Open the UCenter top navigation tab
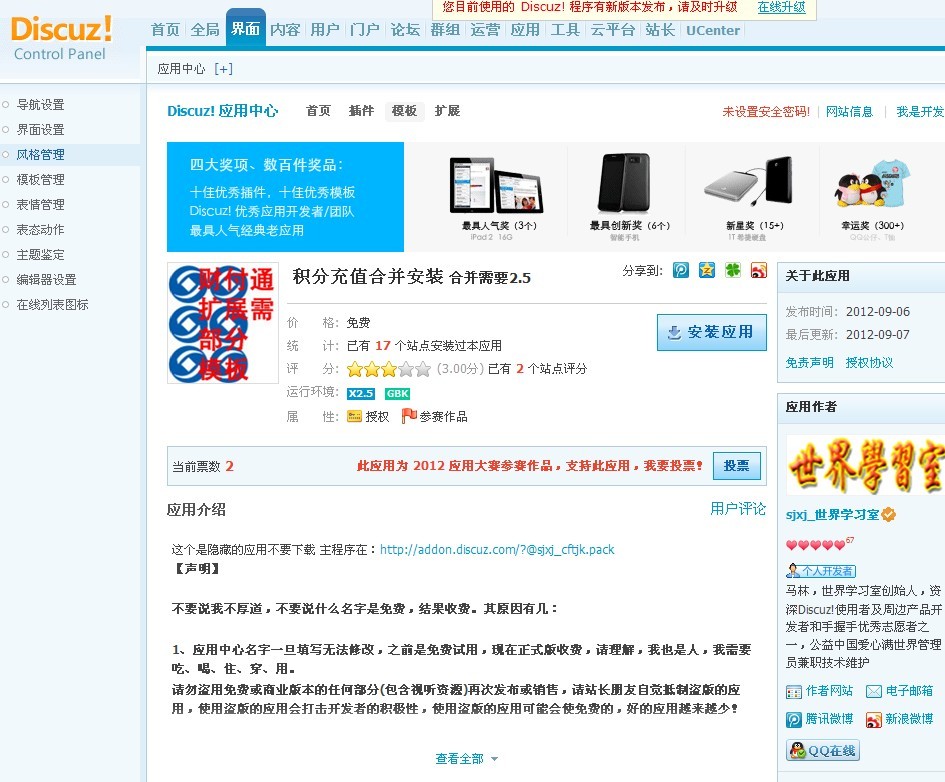 coord(713,30)
